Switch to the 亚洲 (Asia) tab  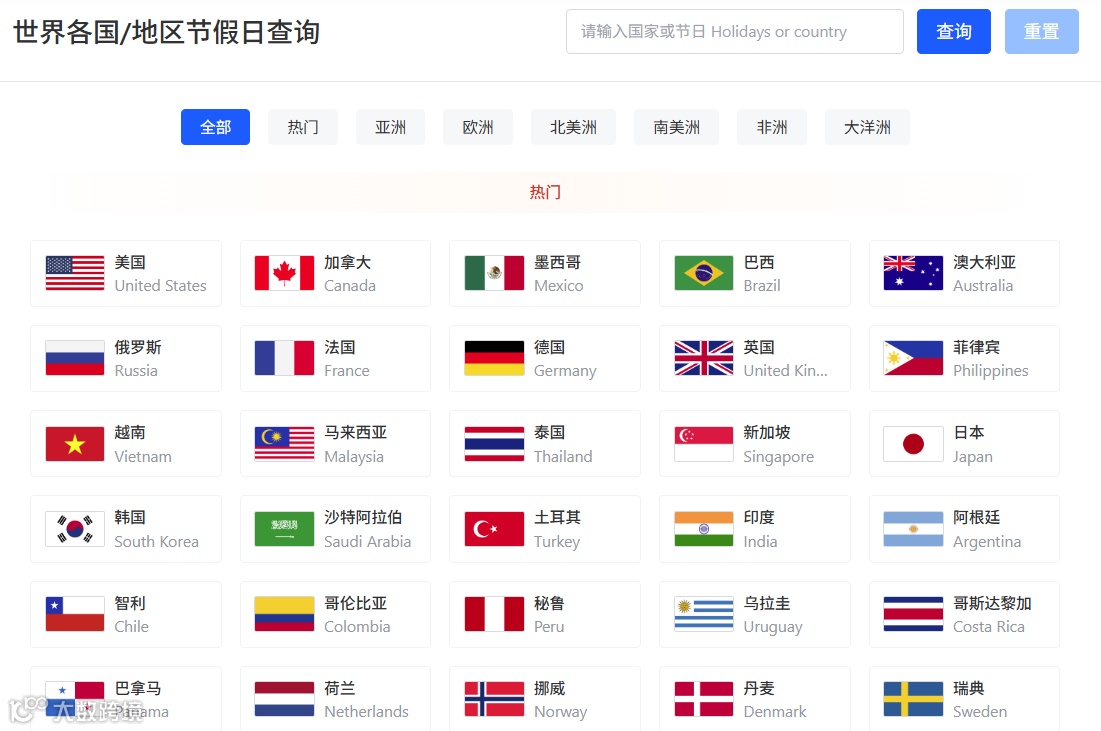click(390, 127)
